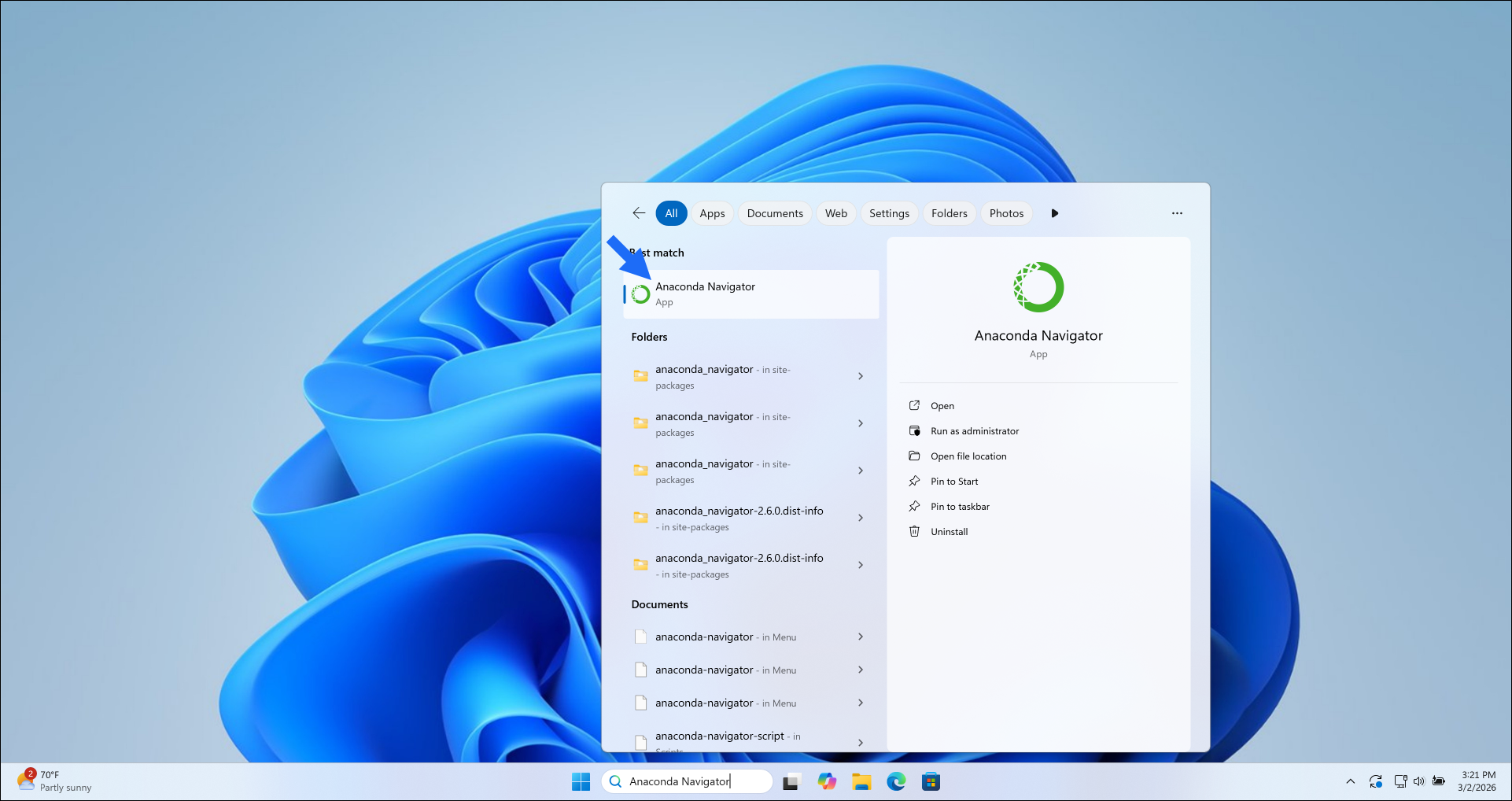Open the volume icon in the system tray

[1420, 781]
